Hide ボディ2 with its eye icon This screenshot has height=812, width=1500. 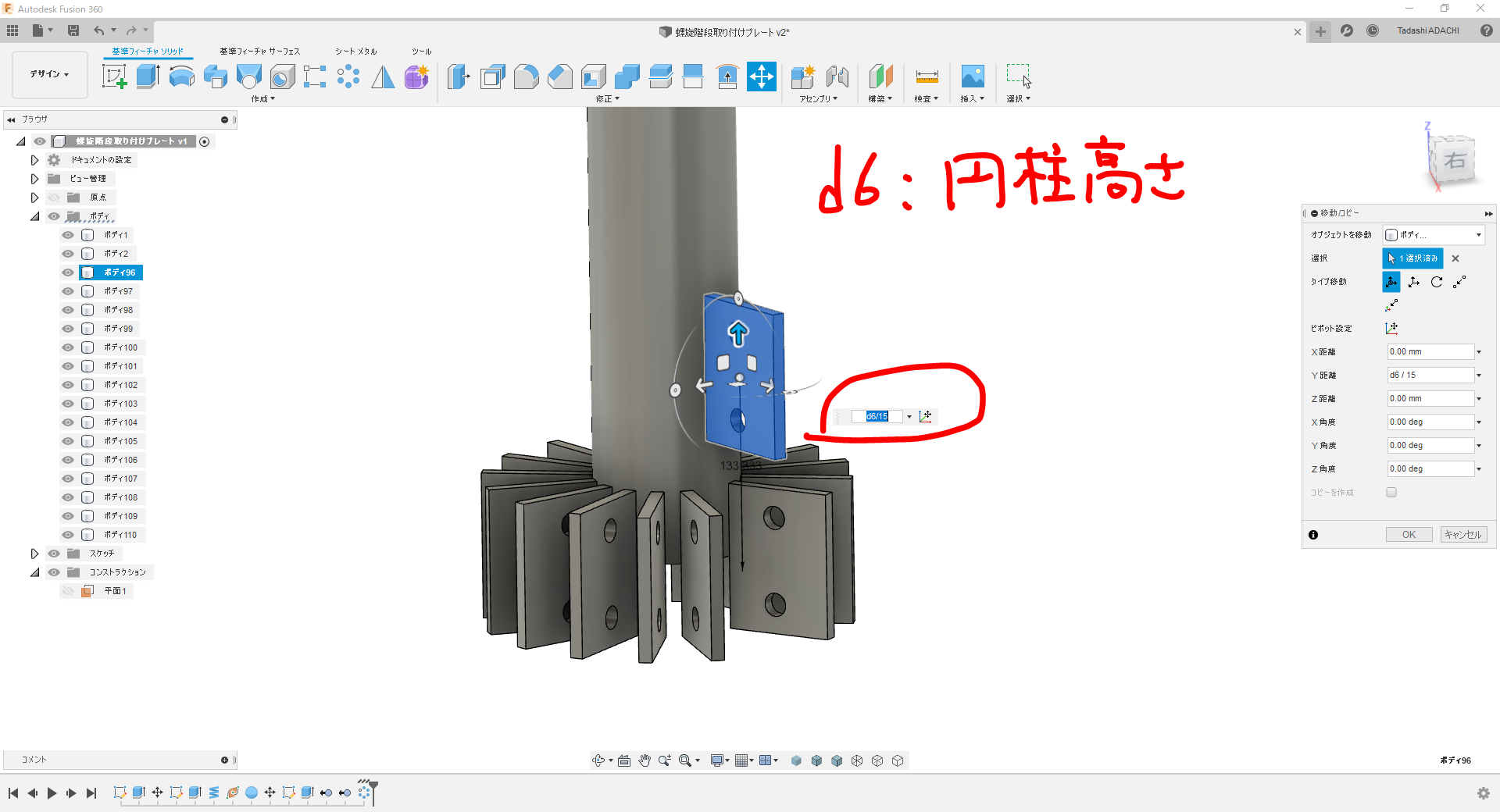pyautogui.click(x=68, y=254)
